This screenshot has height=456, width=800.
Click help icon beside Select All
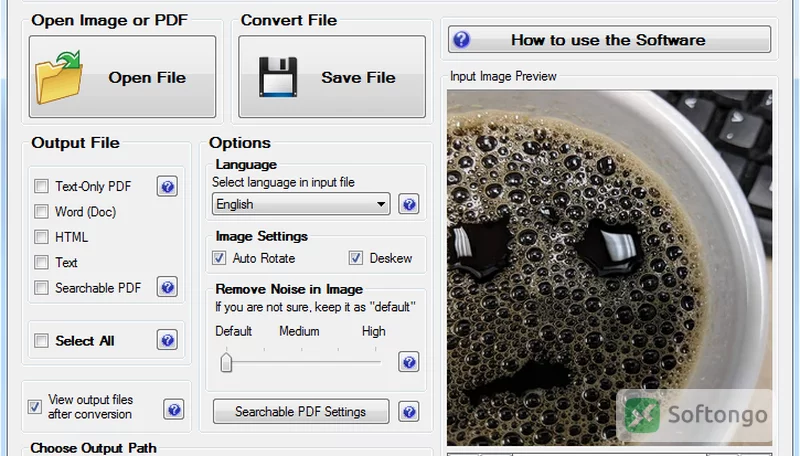[167, 340]
